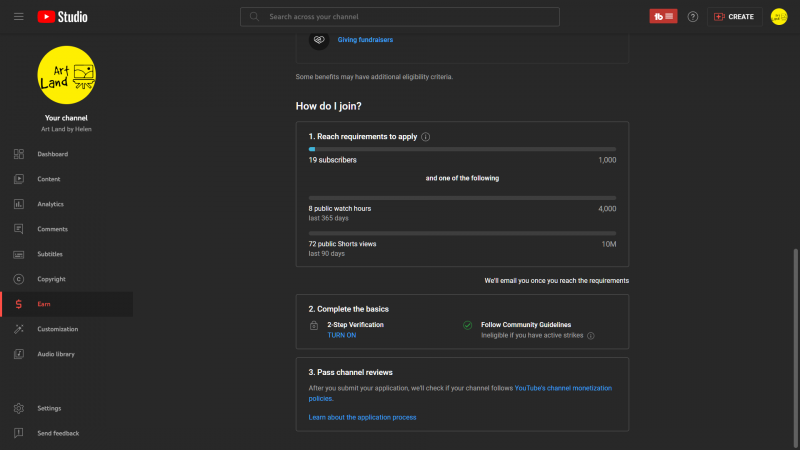Turn on 2-Step Verification
800x450 pixels.
coord(342,336)
